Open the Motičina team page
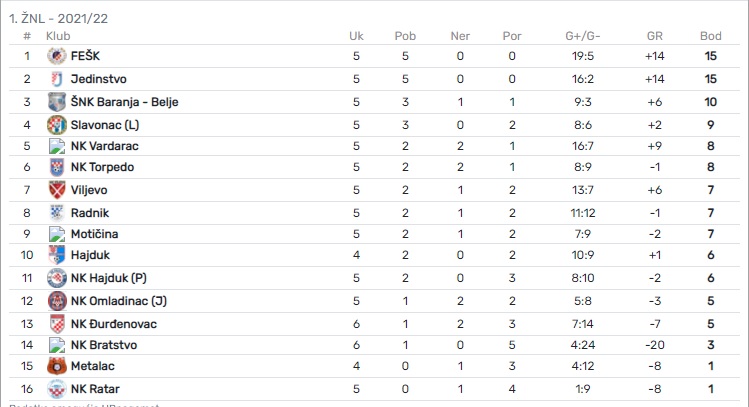 95,234
